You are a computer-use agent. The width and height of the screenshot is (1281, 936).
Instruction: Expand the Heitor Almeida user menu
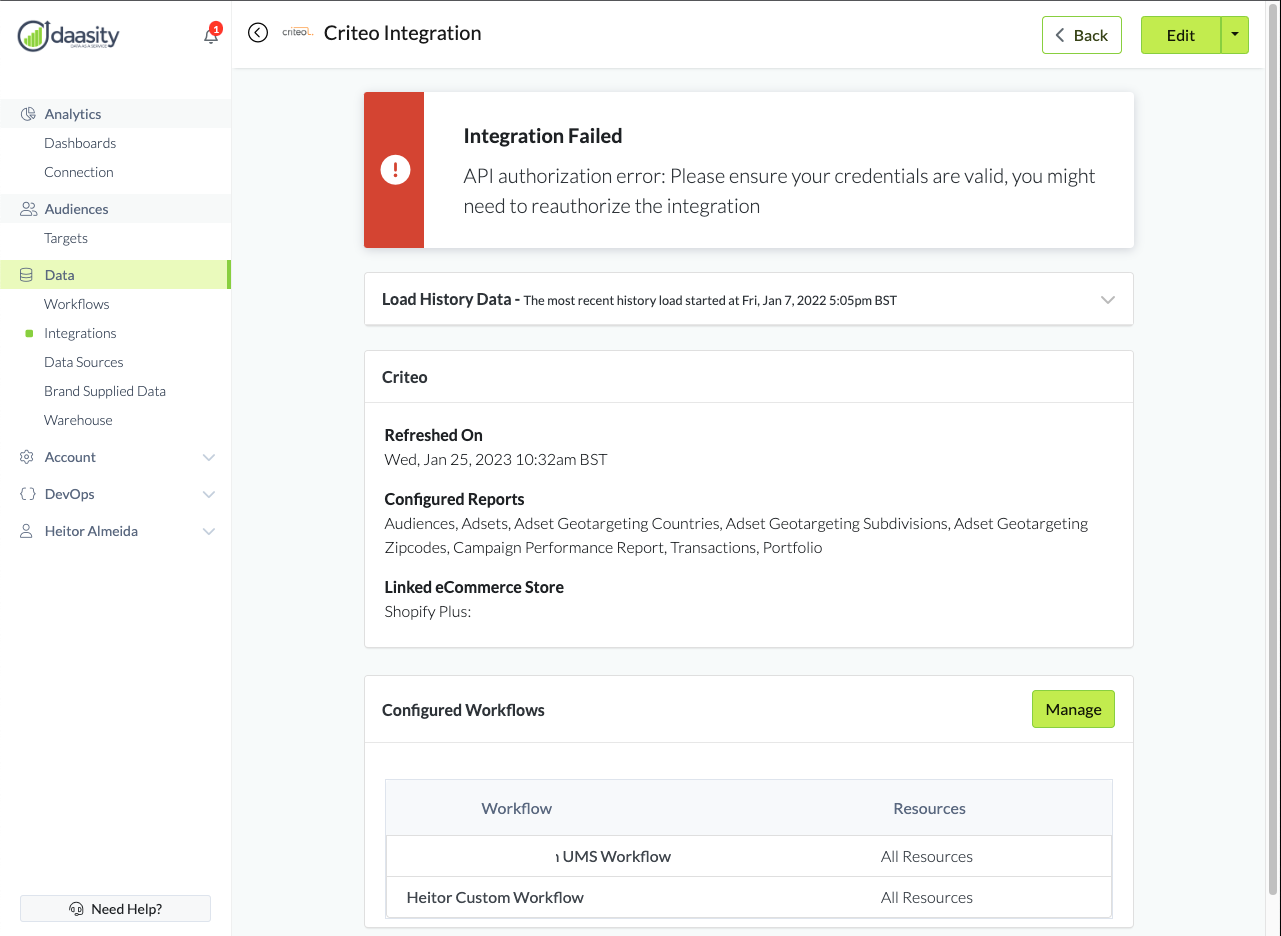click(209, 532)
